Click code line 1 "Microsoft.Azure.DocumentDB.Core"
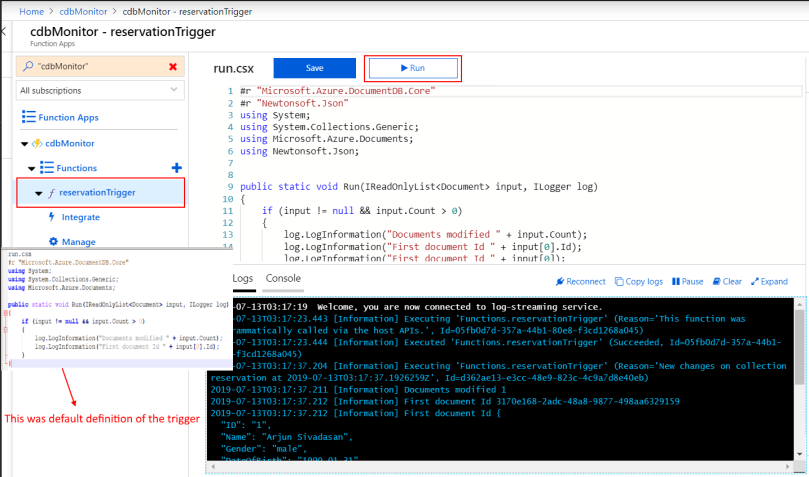This screenshot has width=809, height=477. point(338,91)
